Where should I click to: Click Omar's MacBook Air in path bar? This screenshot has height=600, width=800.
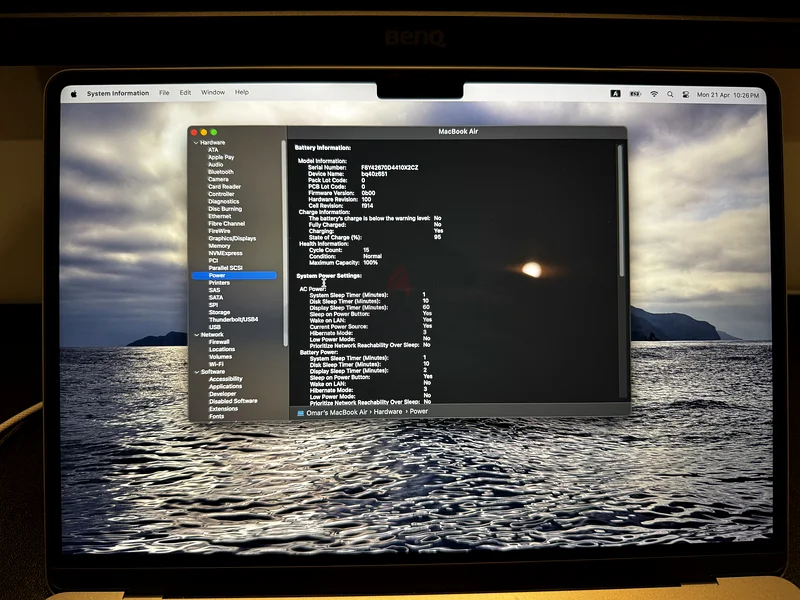337,412
